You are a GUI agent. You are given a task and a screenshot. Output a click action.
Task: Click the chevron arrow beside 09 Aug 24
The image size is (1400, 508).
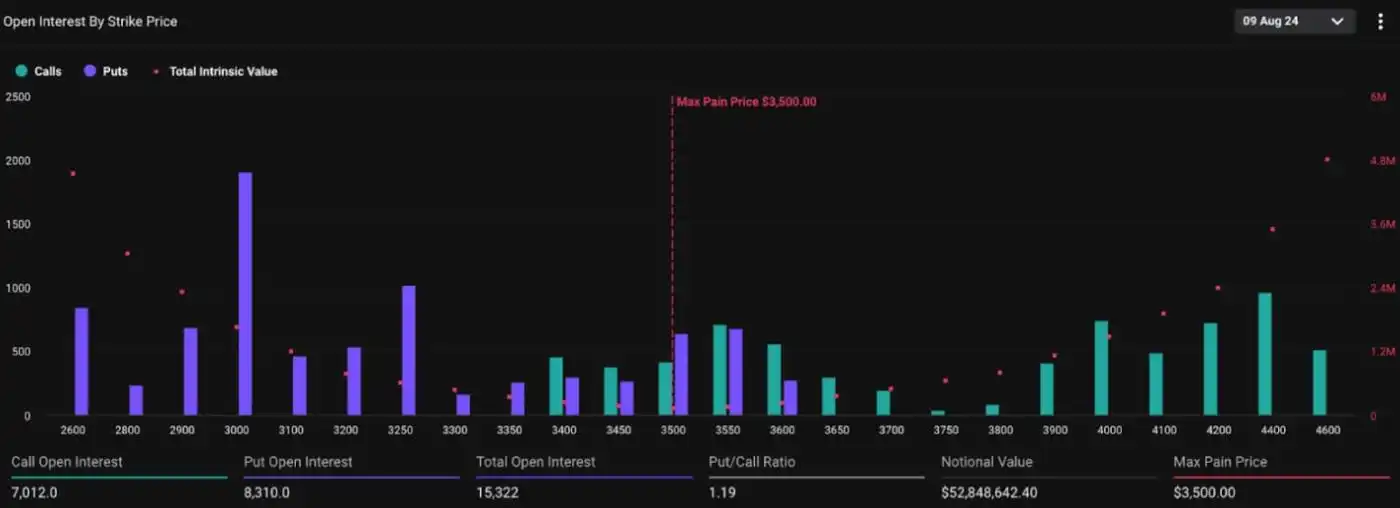point(1337,21)
